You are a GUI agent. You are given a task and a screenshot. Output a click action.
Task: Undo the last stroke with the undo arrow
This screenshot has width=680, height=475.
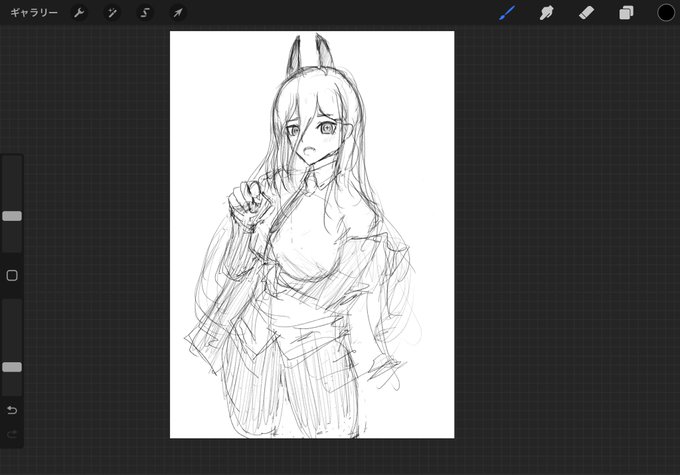[12, 410]
